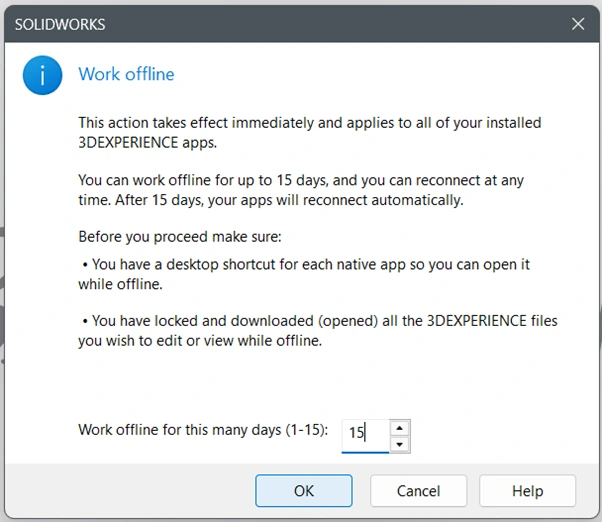This screenshot has width=602, height=522.
Task: Confirm working offline with OK
Action: [x=304, y=491]
